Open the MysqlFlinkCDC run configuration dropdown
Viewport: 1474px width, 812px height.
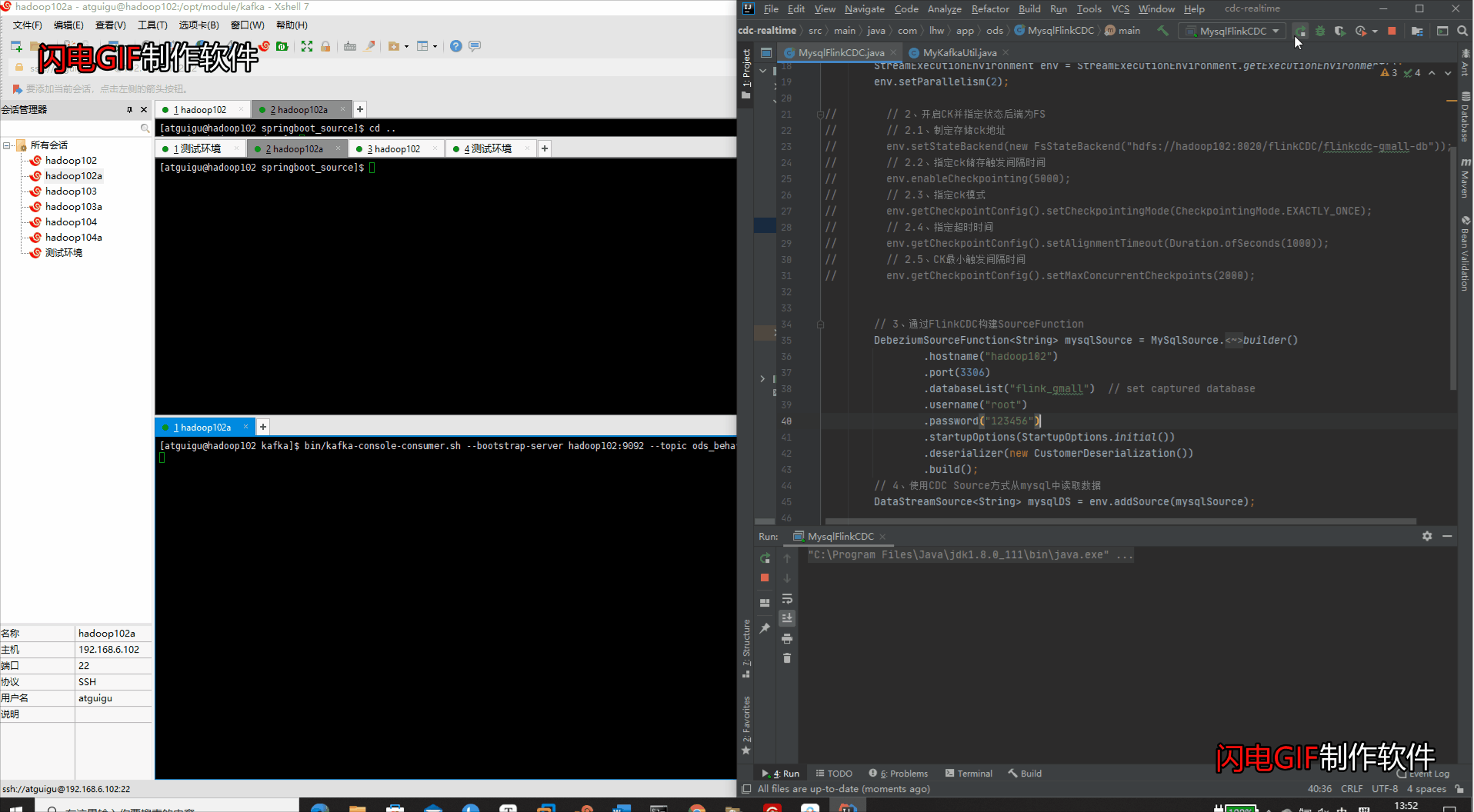tap(1232, 31)
